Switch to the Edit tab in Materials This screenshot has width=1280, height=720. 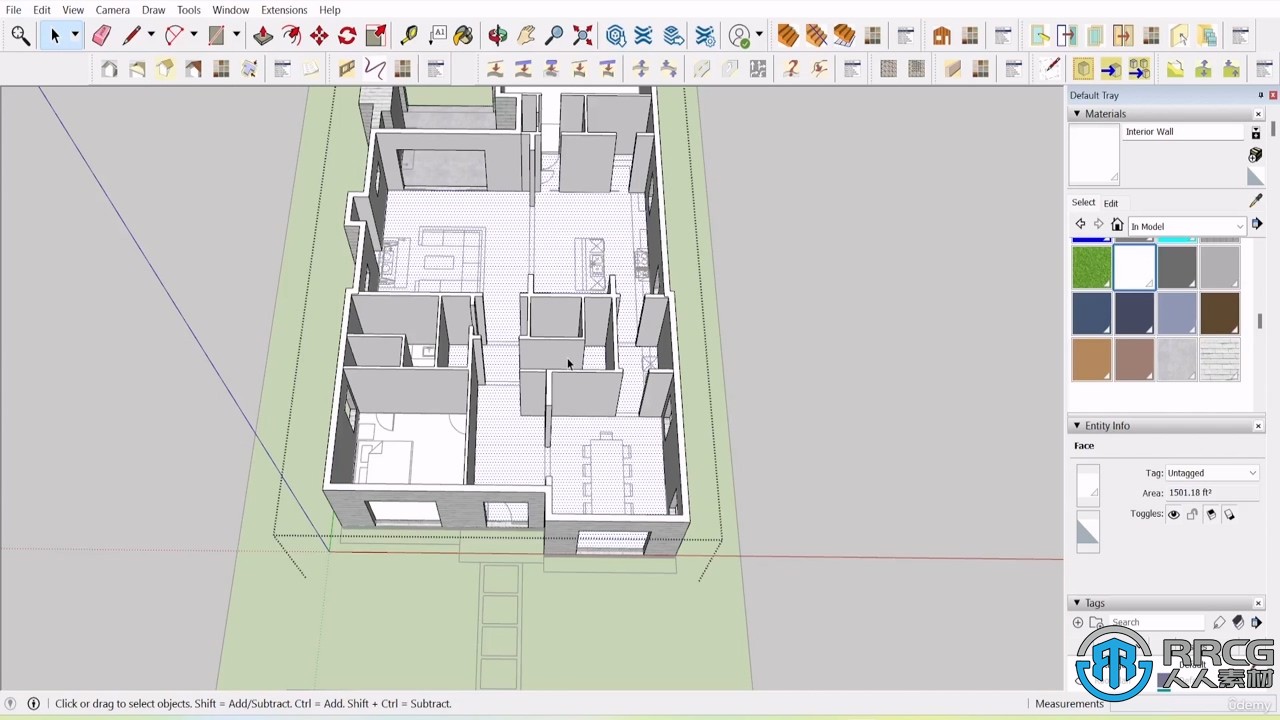point(1111,203)
